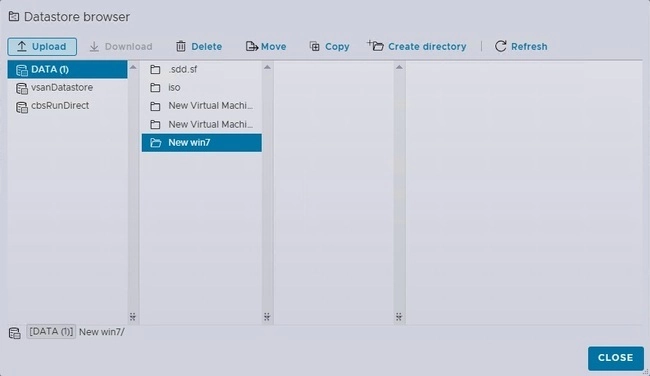Image resolution: width=650 pixels, height=376 pixels.
Task: Click the datastore list scroll-up arrow
Action: pyautogui.click(x=133, y=67)
